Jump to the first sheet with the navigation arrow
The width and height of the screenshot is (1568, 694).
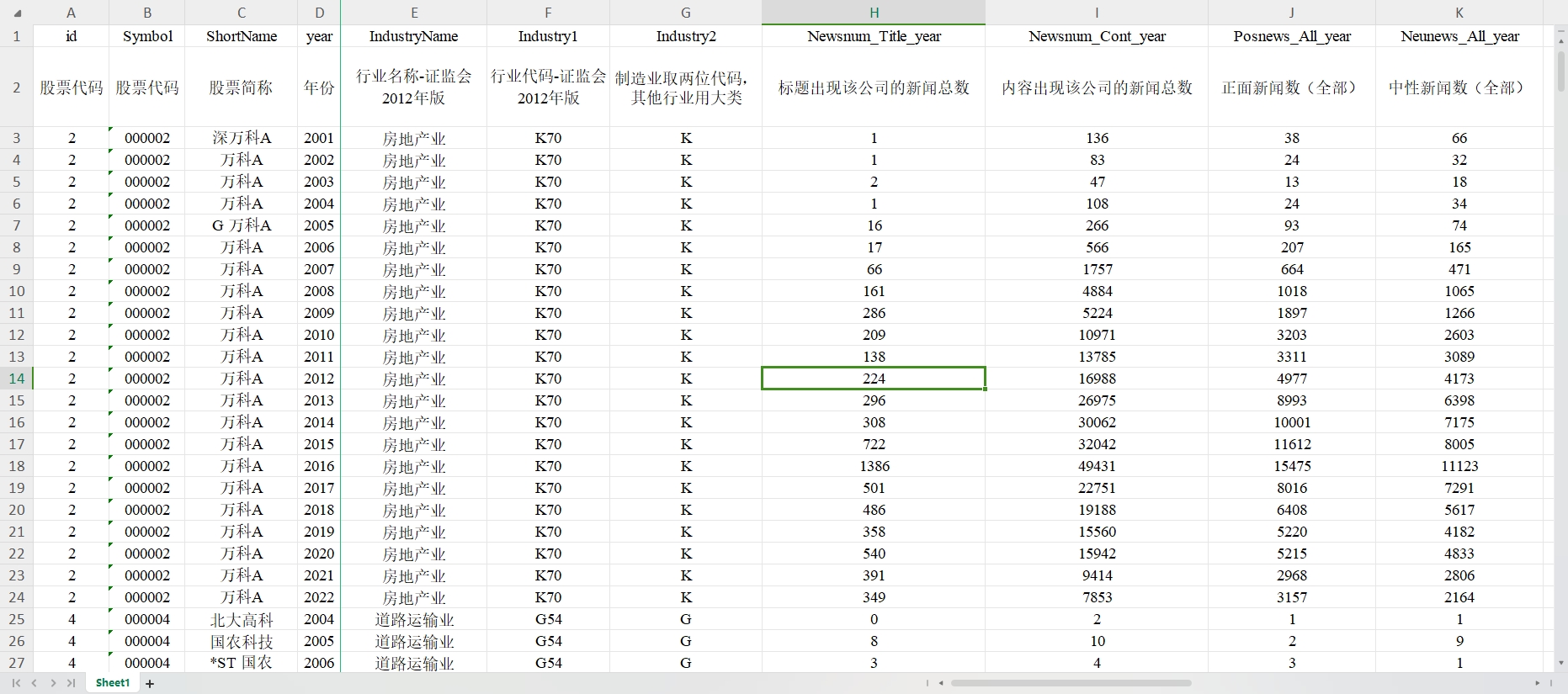pyautogui.click(x=16, y=683)
